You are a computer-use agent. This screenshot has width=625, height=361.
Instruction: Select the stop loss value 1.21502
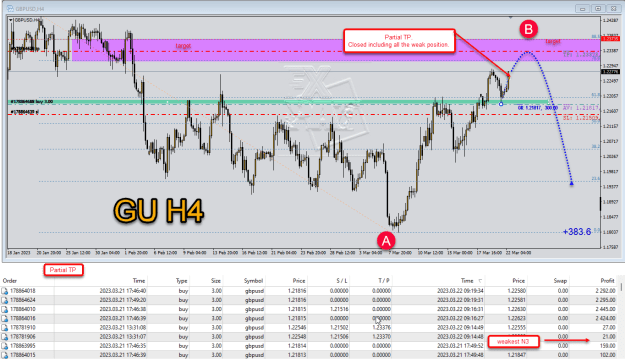coord(339,328)
